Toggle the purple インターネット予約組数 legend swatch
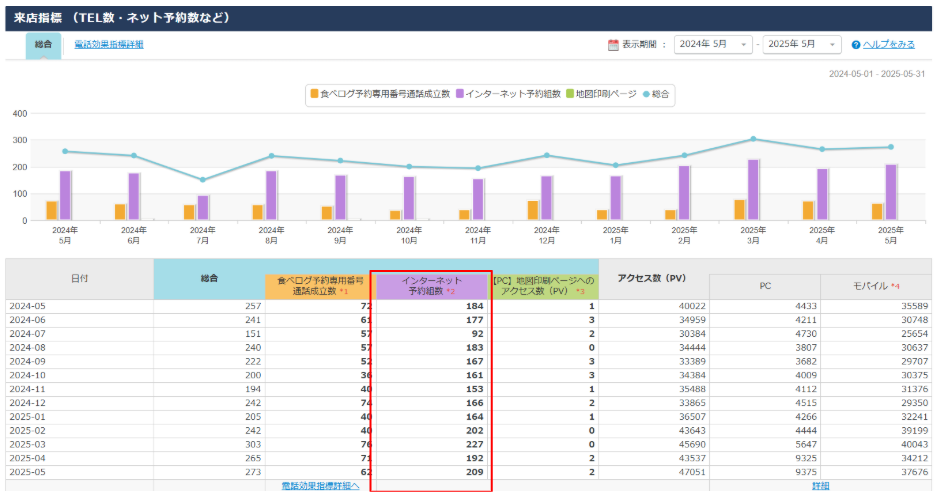 click(x=460, y=94)
